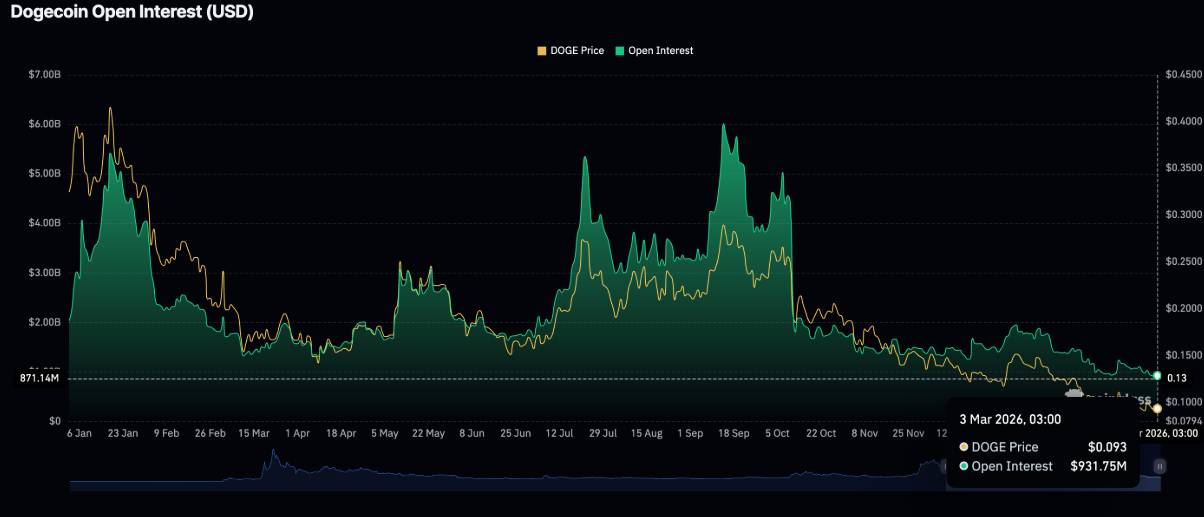1204x517 pixels.
Task: Click the yellow DOGE Price legend swatch
Action: tap(542, 50)
